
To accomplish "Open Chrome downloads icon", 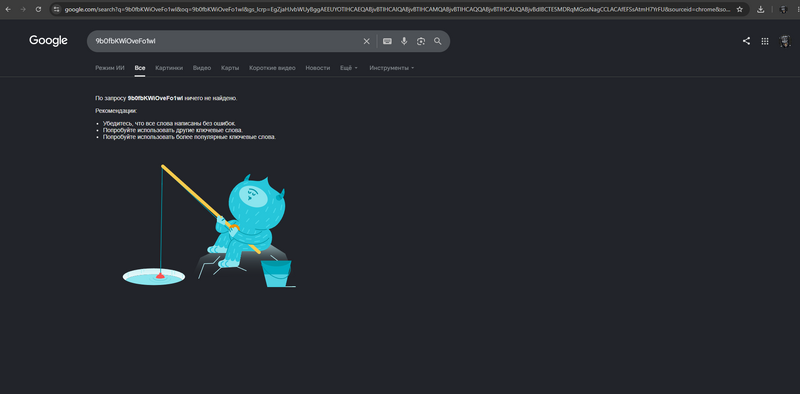I will pos(761,9).
